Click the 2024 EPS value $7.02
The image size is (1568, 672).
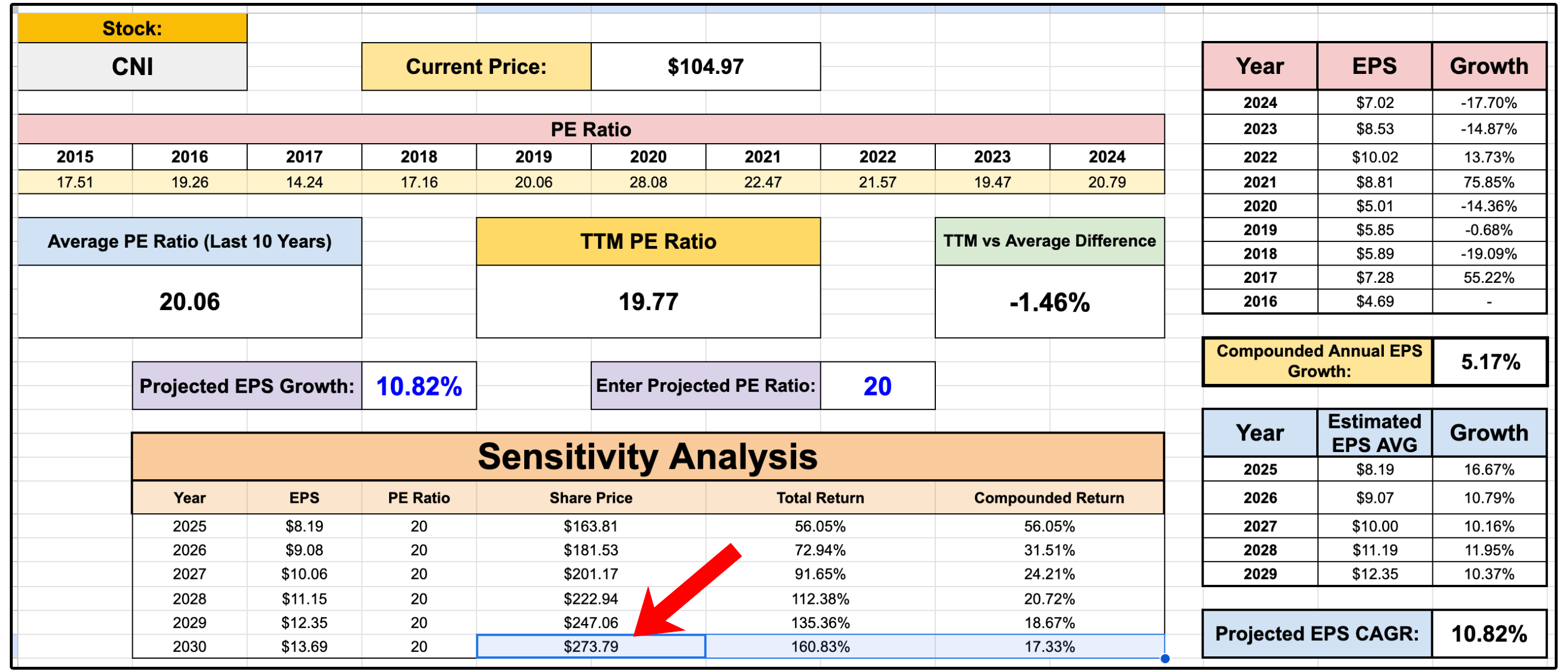tap(1374, 102)
